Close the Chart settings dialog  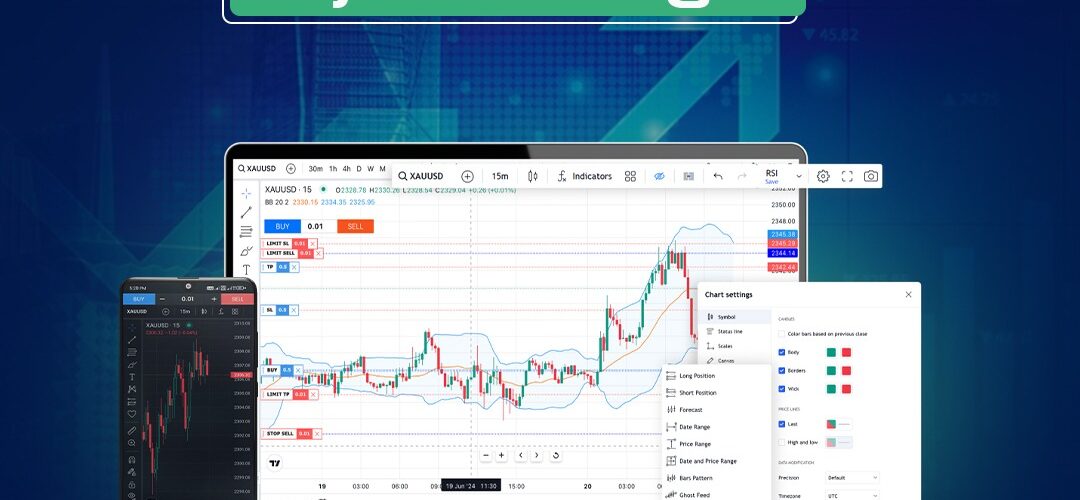click(908, 295)
